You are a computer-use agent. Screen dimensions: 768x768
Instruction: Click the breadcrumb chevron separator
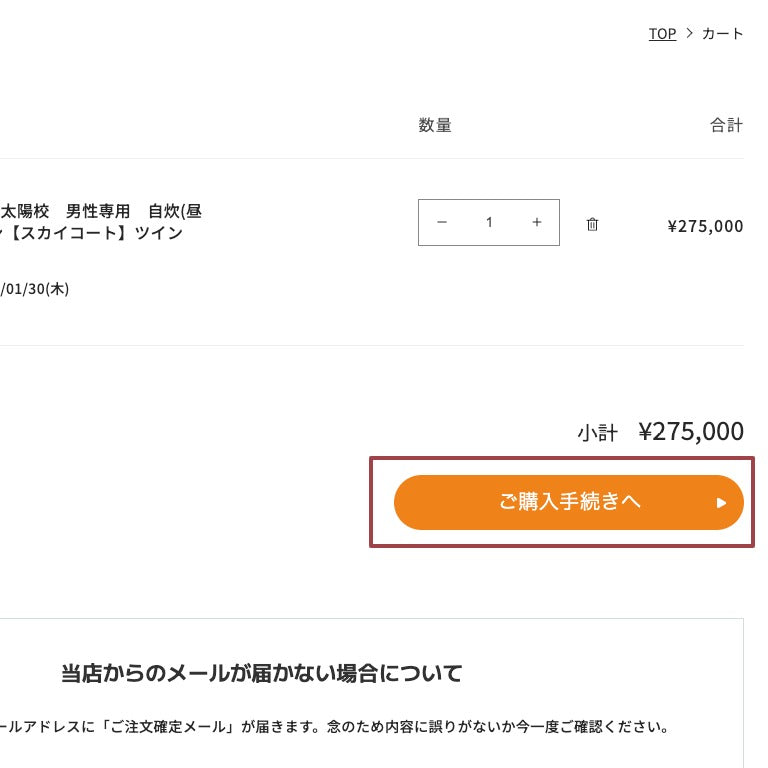click(689, 34)
